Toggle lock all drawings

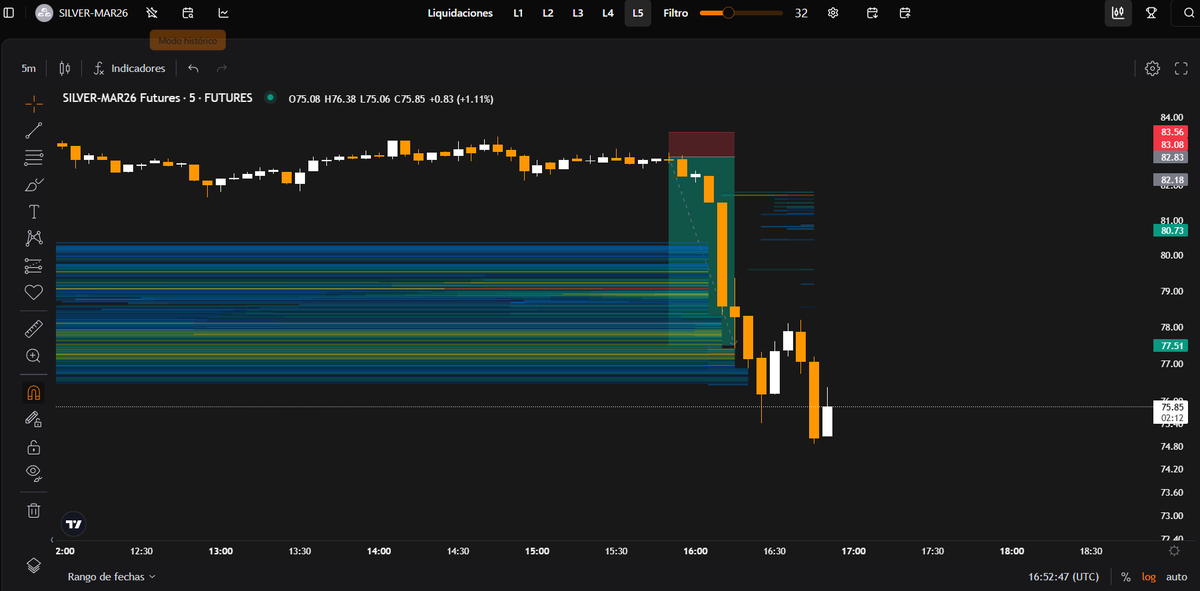click(34, 447)
